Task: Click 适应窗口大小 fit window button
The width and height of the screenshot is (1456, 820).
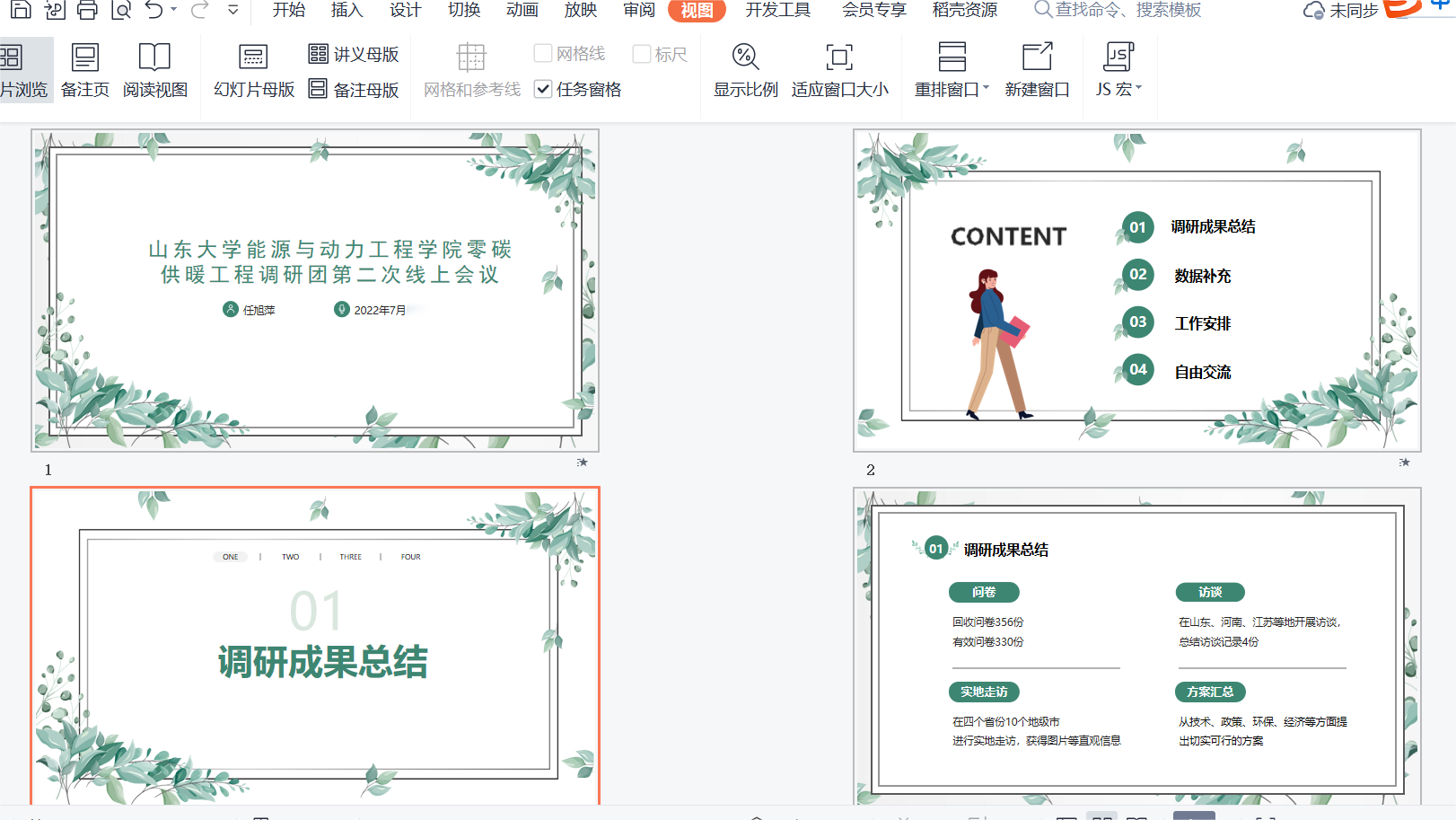Action: coord(839,70)
